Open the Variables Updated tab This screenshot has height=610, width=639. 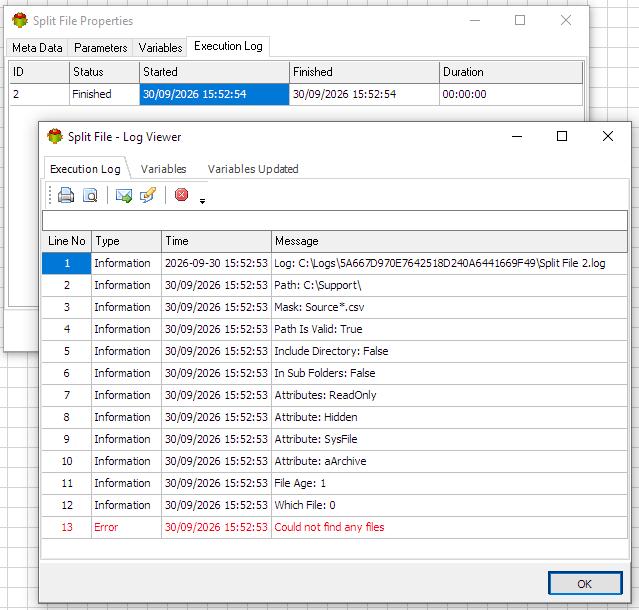pyautogui.click(x=253, y=169)
